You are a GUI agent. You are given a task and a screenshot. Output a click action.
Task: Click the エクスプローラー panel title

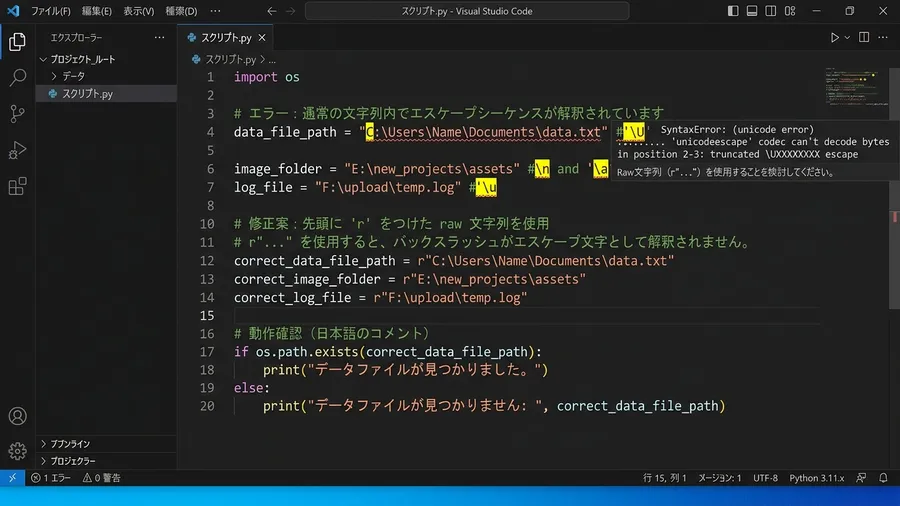point(76,38)
